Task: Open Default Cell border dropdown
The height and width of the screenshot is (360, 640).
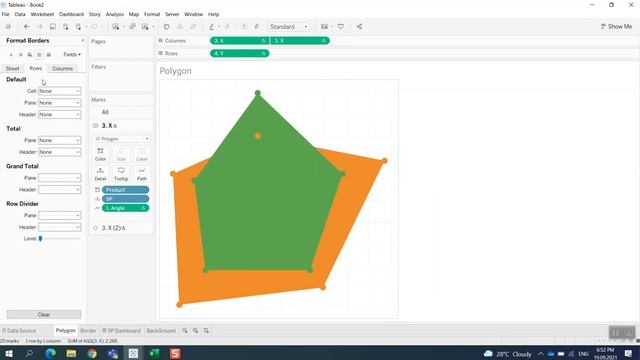Action: click(x=60, y=91)
